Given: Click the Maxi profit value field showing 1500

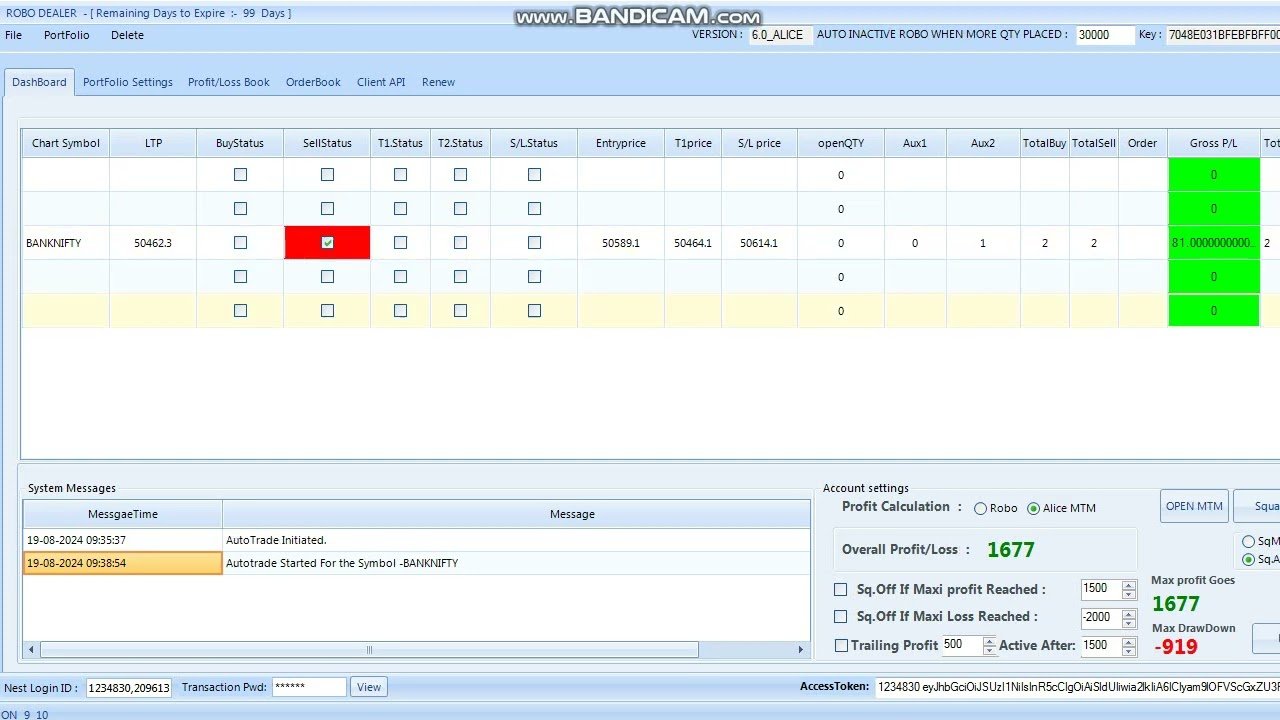Looking at the screenshot, I should (1101, 590).
